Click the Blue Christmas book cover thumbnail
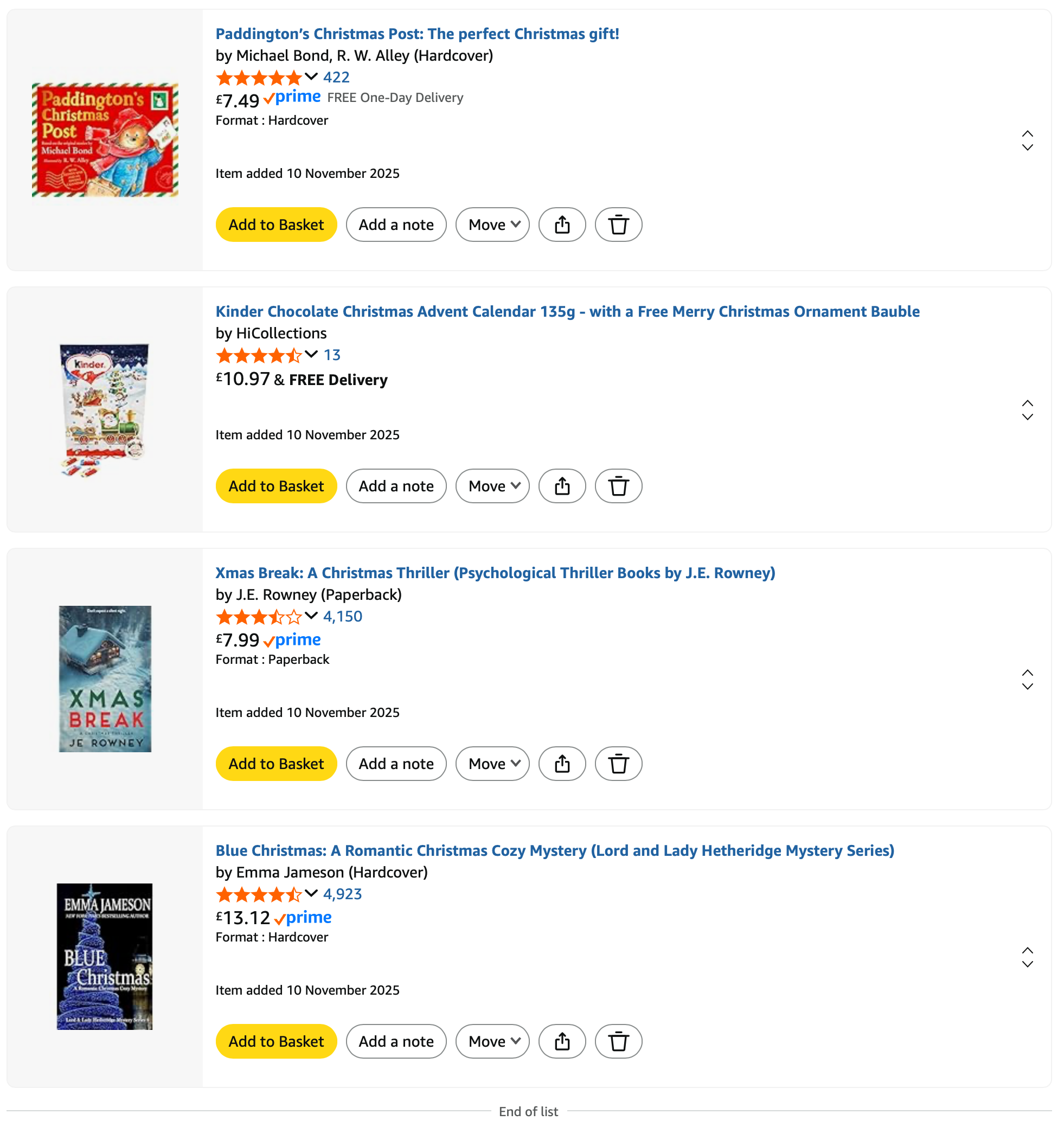 pos(105,956)
